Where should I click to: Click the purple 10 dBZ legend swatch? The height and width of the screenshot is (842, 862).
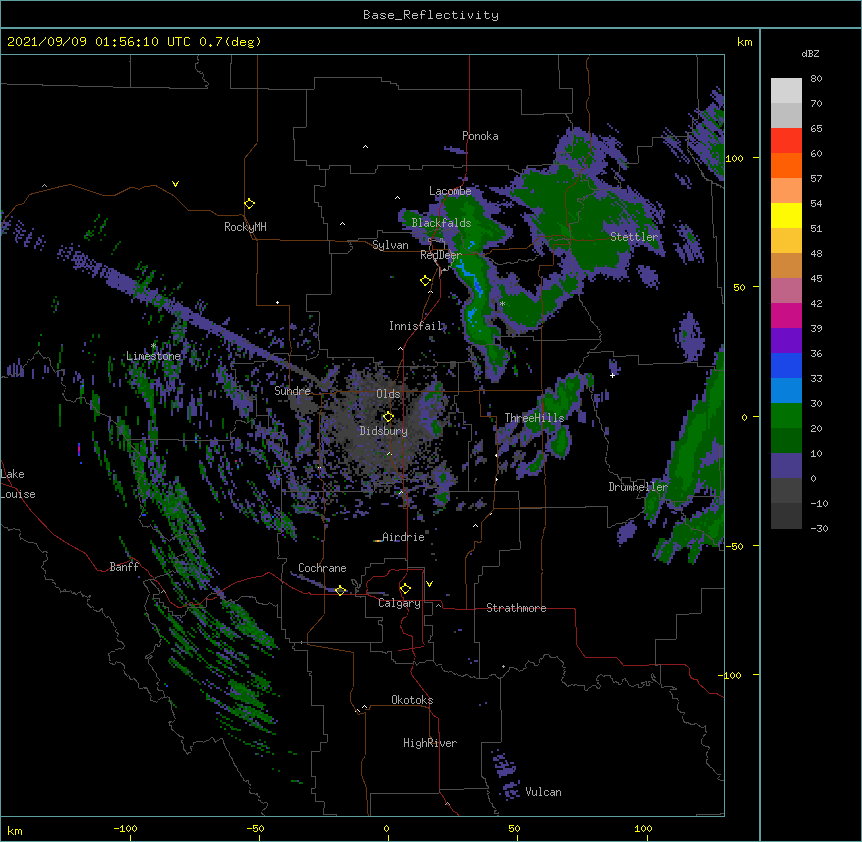pyautogui.click(x=786, y=466)
